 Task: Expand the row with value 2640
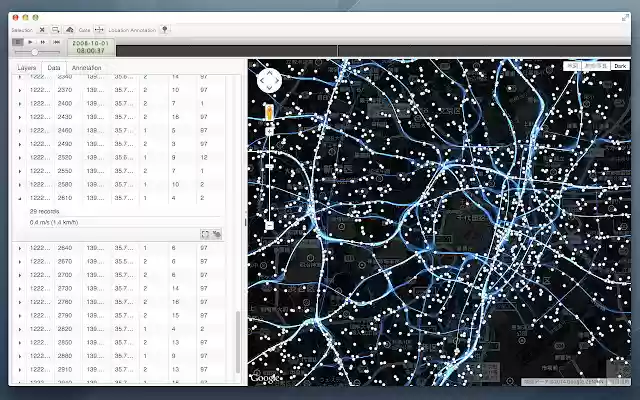20,248
